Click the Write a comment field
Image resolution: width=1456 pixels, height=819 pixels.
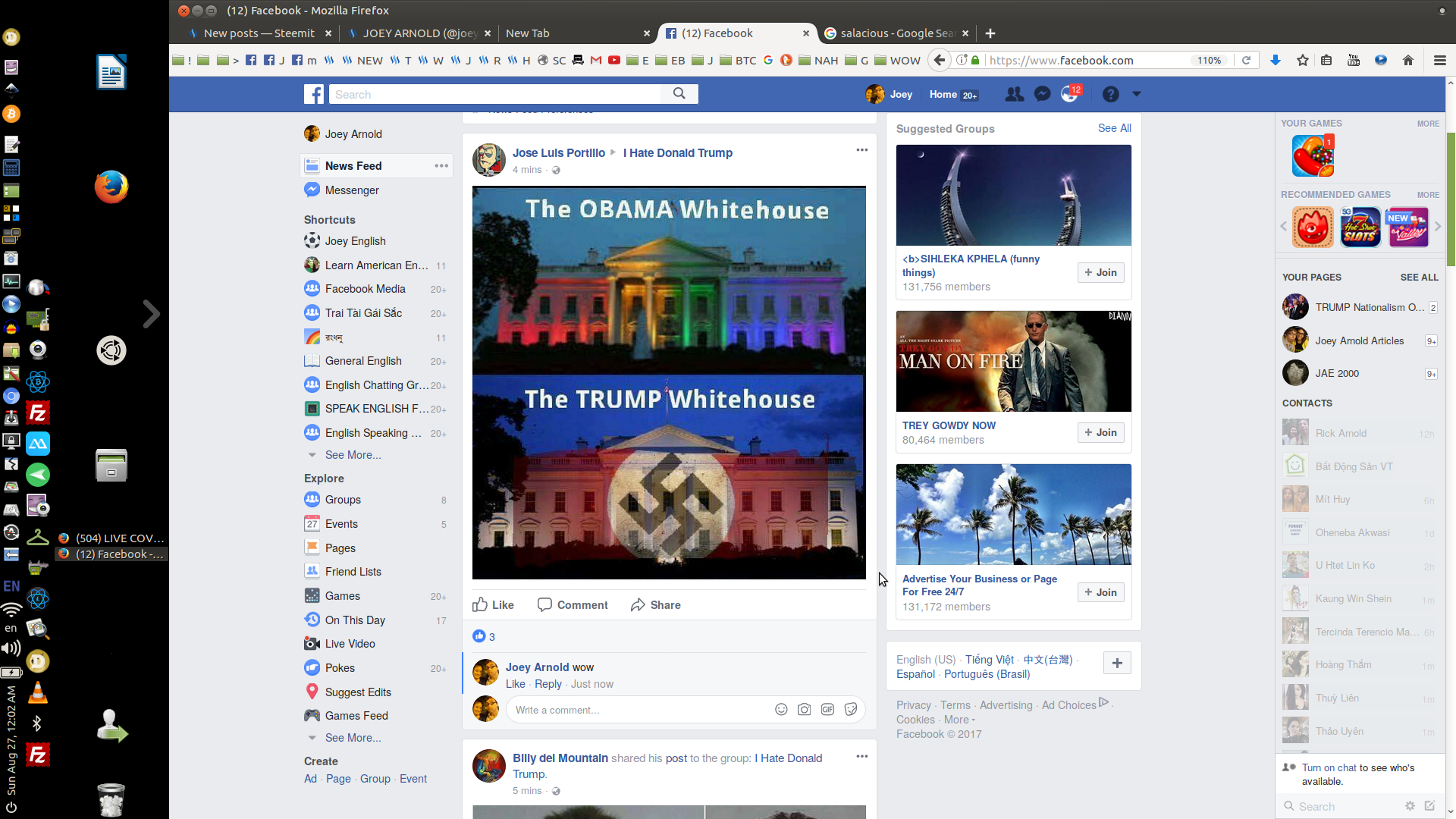(x=637, y=710)
